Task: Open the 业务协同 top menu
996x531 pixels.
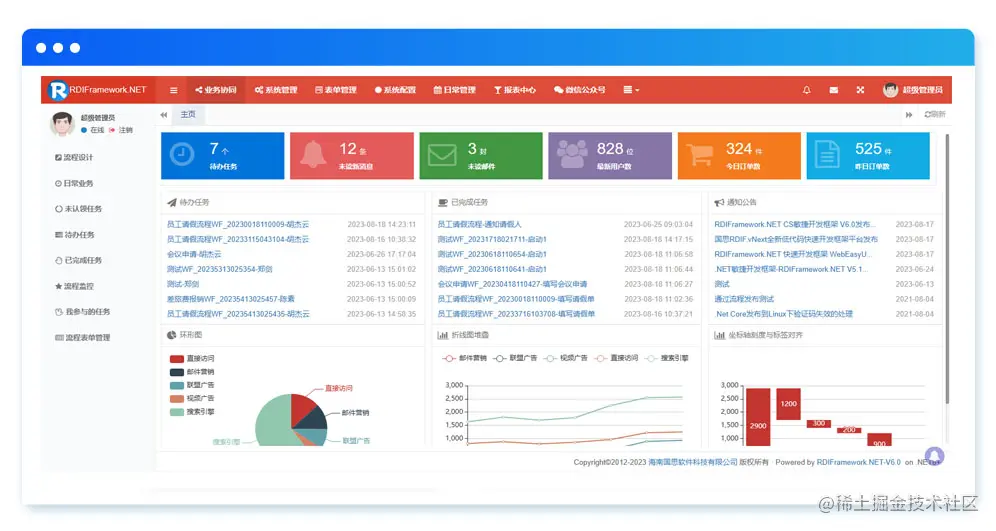Action: tap(216, 90)
